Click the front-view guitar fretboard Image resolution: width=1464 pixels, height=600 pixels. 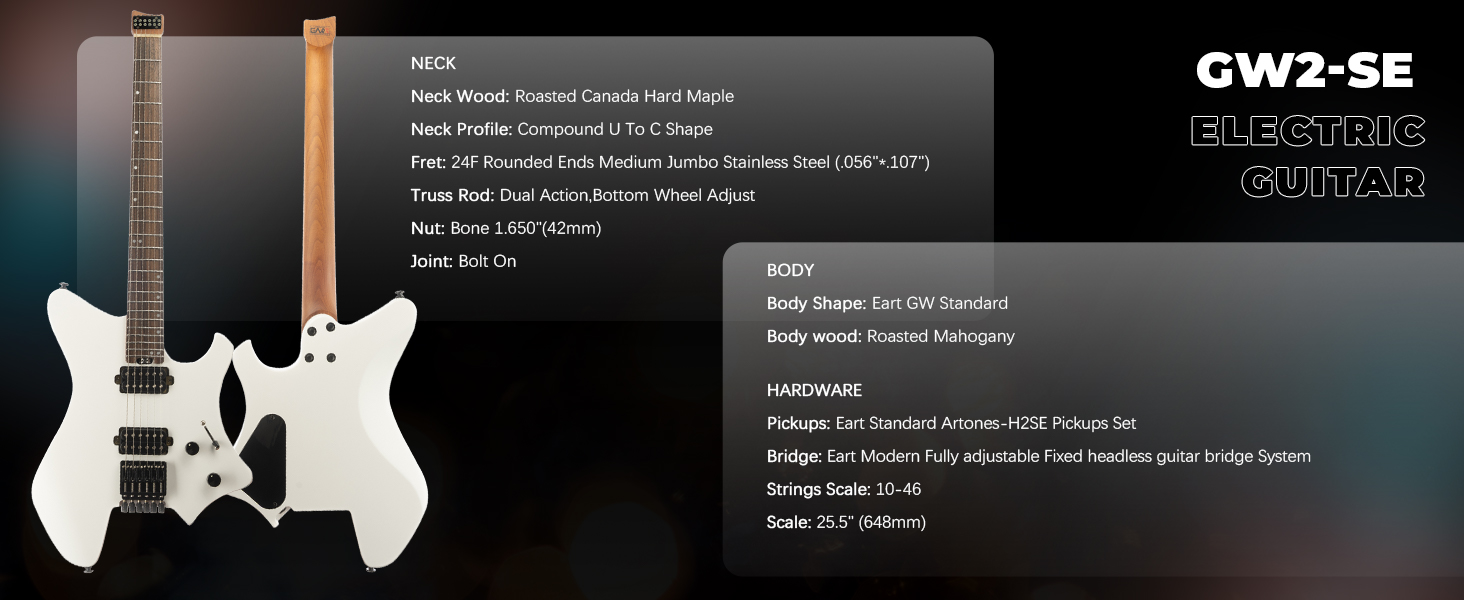click(146, 200)
